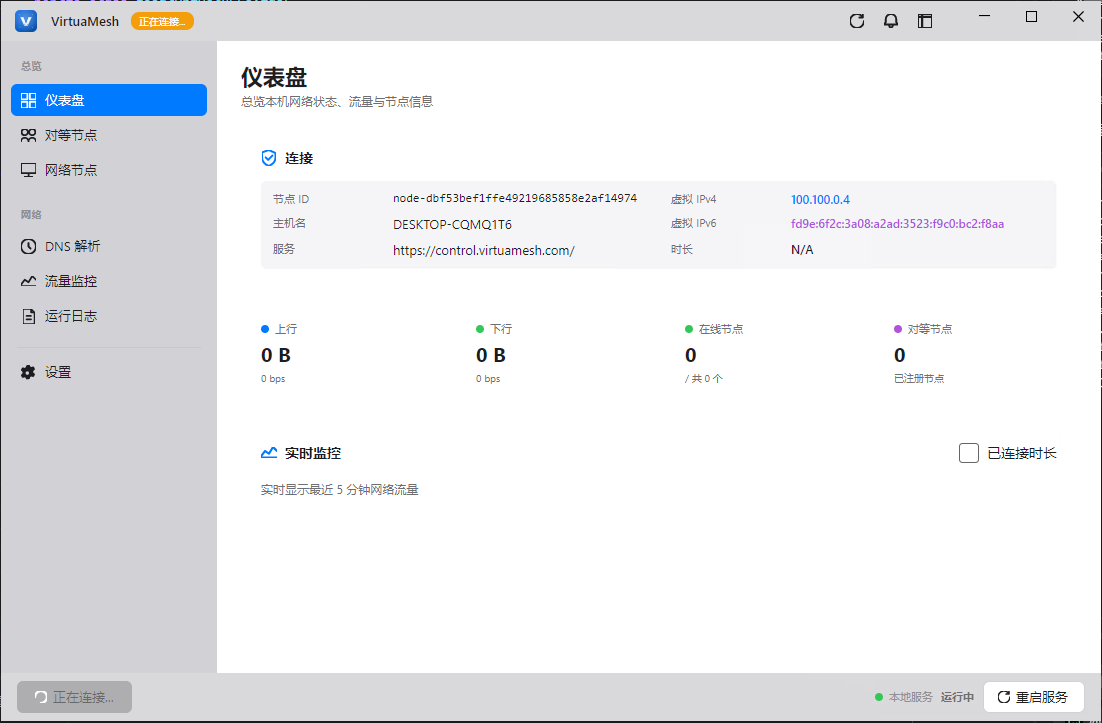Click the traffic chart icon in the sidebar
This screenshot has height=723, width=1102.
pos(28,281)
